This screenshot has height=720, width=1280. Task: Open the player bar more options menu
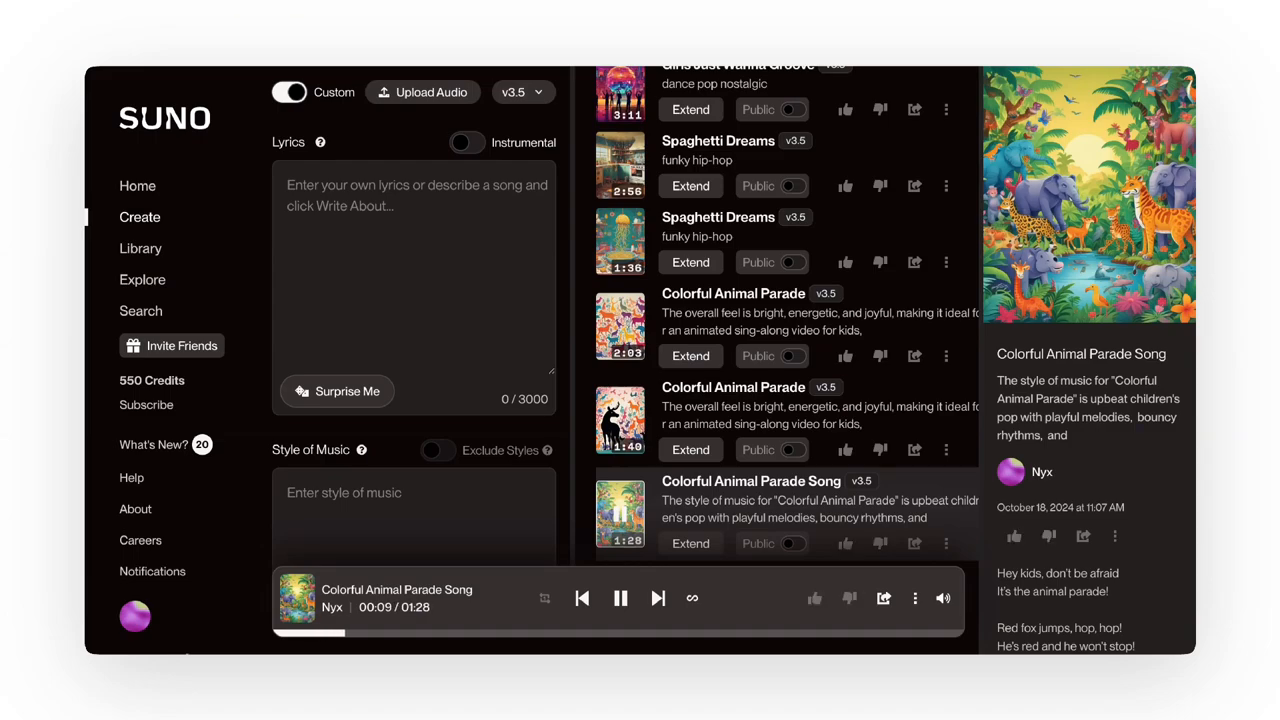click(915, 598)
